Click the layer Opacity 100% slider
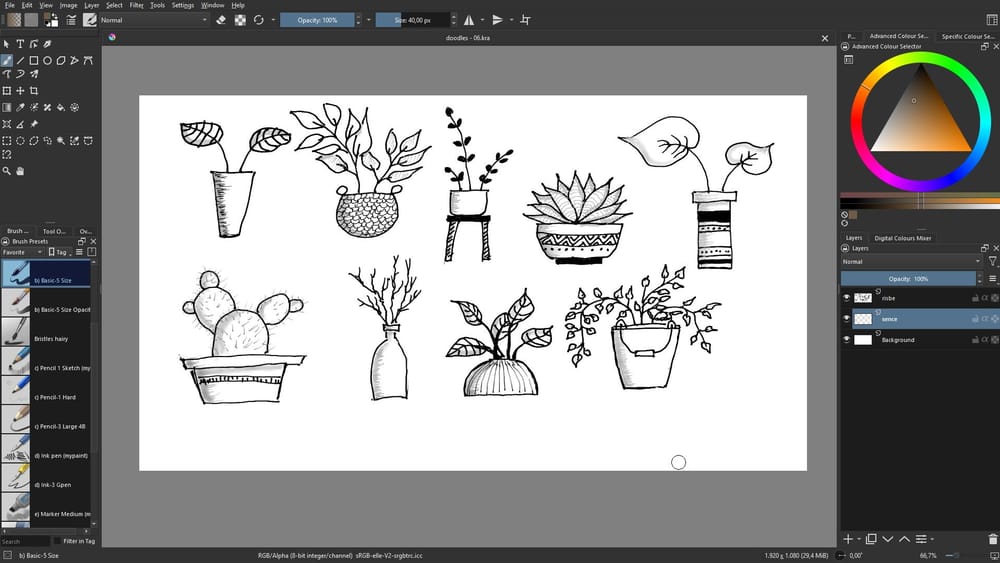 coord(908,279)
